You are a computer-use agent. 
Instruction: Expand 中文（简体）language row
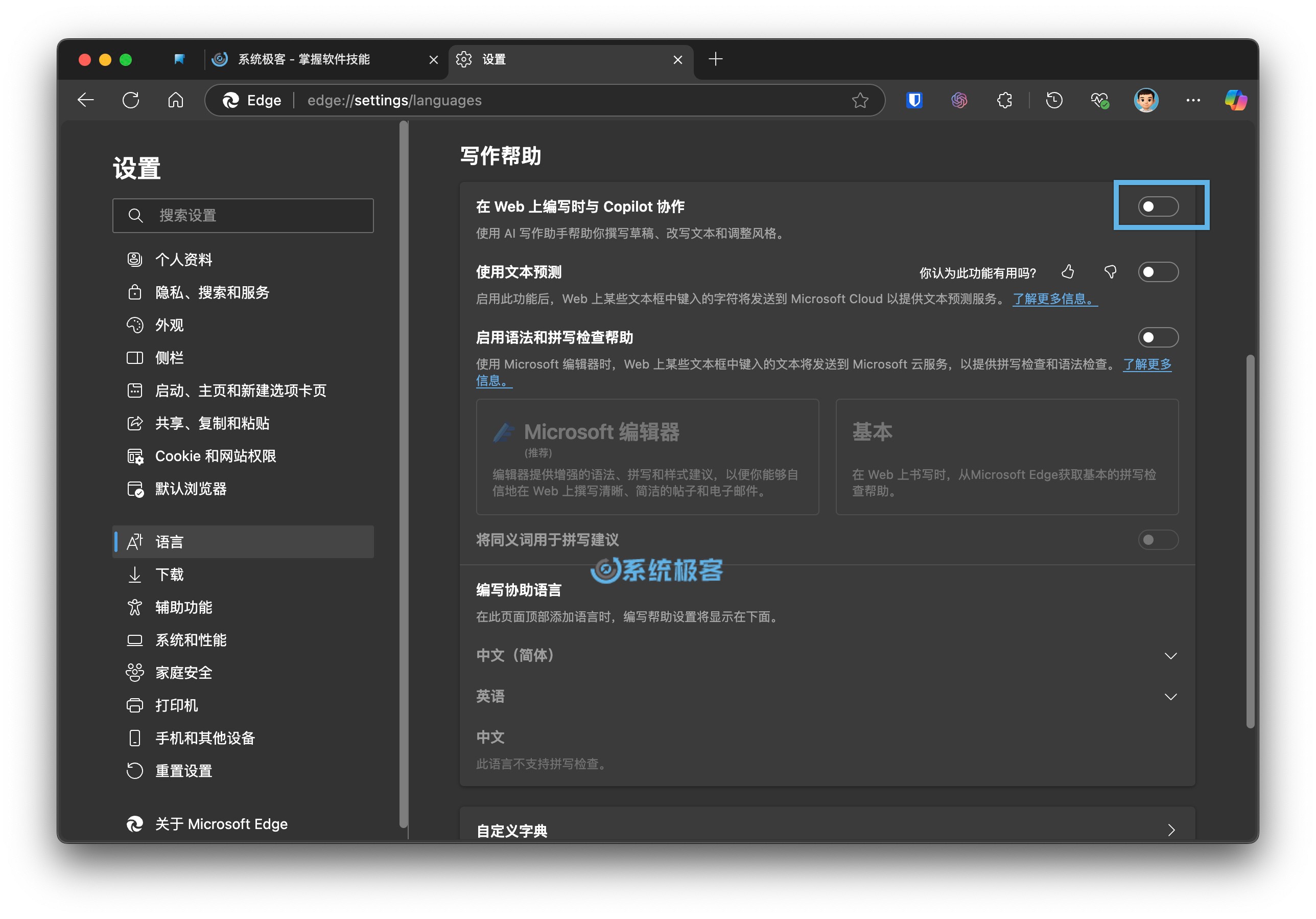(827, 655)
